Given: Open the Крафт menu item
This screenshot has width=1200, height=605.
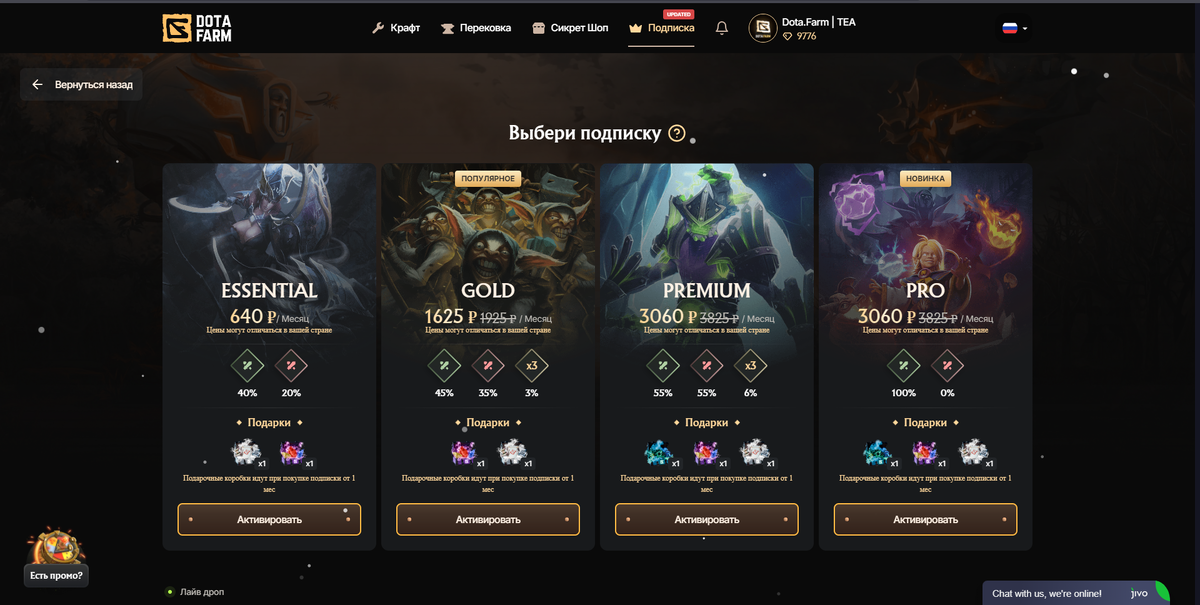Looking at the screenshot, I should click(396, 28).
